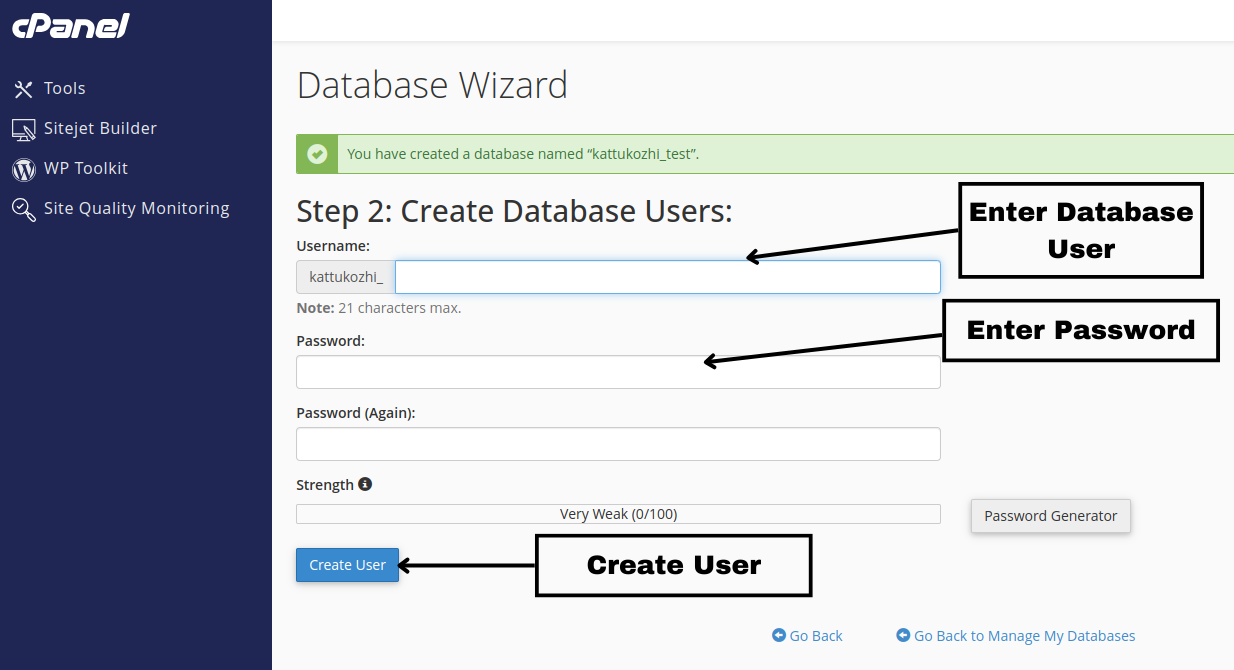Click the Site Quality Monitoring magnifier icon
The width and height of the screenshot is (1234, 670).
coord(24,209)
